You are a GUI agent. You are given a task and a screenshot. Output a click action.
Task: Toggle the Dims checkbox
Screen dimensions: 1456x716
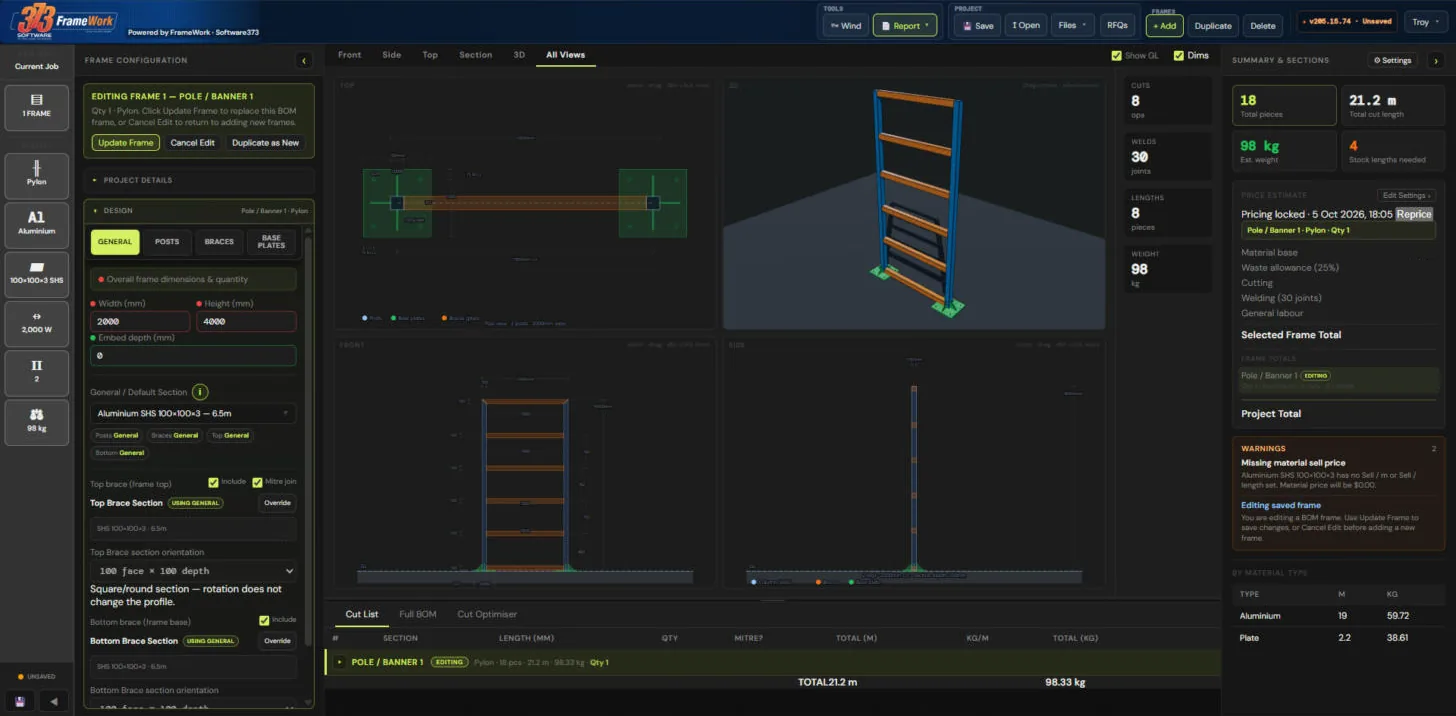[x=1178, y=56]
